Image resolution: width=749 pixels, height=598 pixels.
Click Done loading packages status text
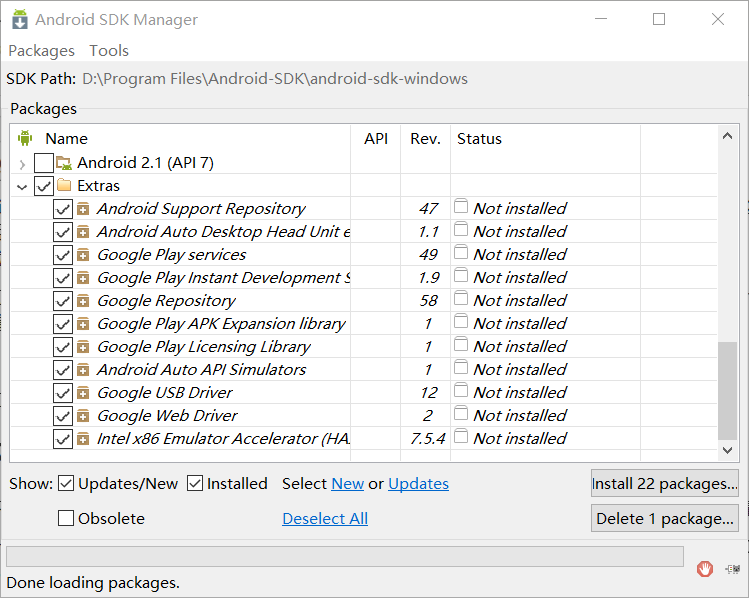click(x=93, y=583)
